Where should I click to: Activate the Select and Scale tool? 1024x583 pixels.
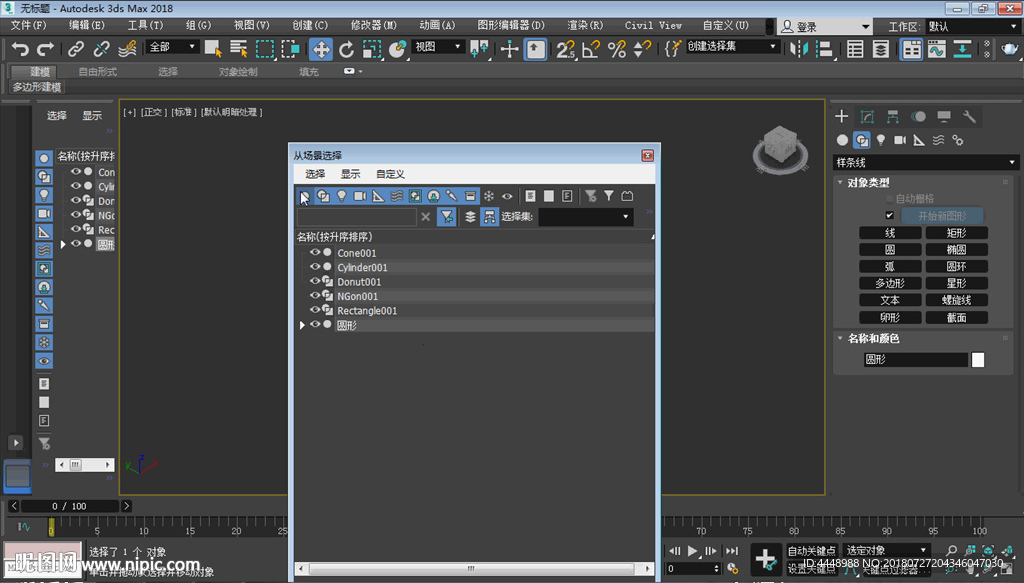pyautogui.click(x=372, y=49)
